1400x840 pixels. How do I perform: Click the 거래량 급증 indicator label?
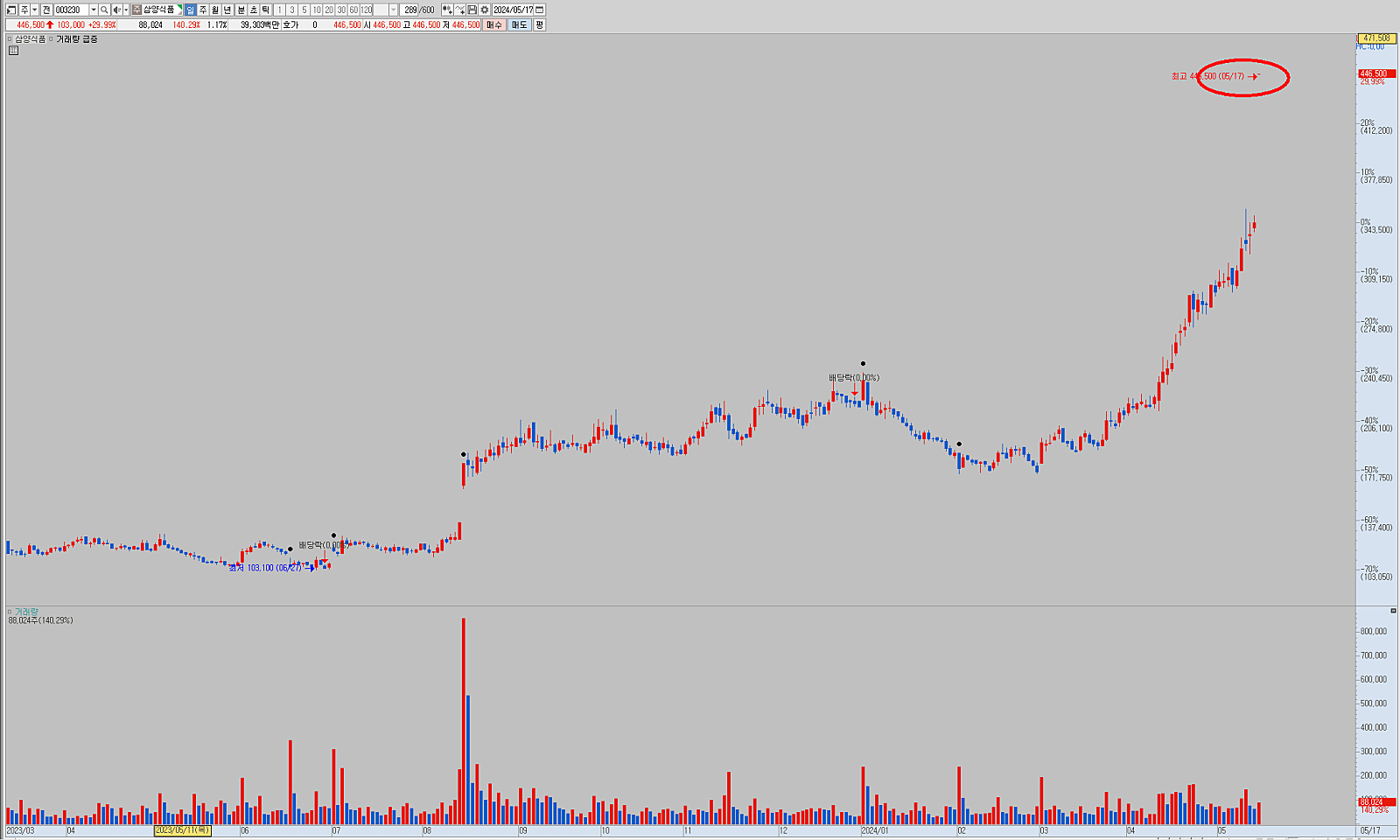77,39
